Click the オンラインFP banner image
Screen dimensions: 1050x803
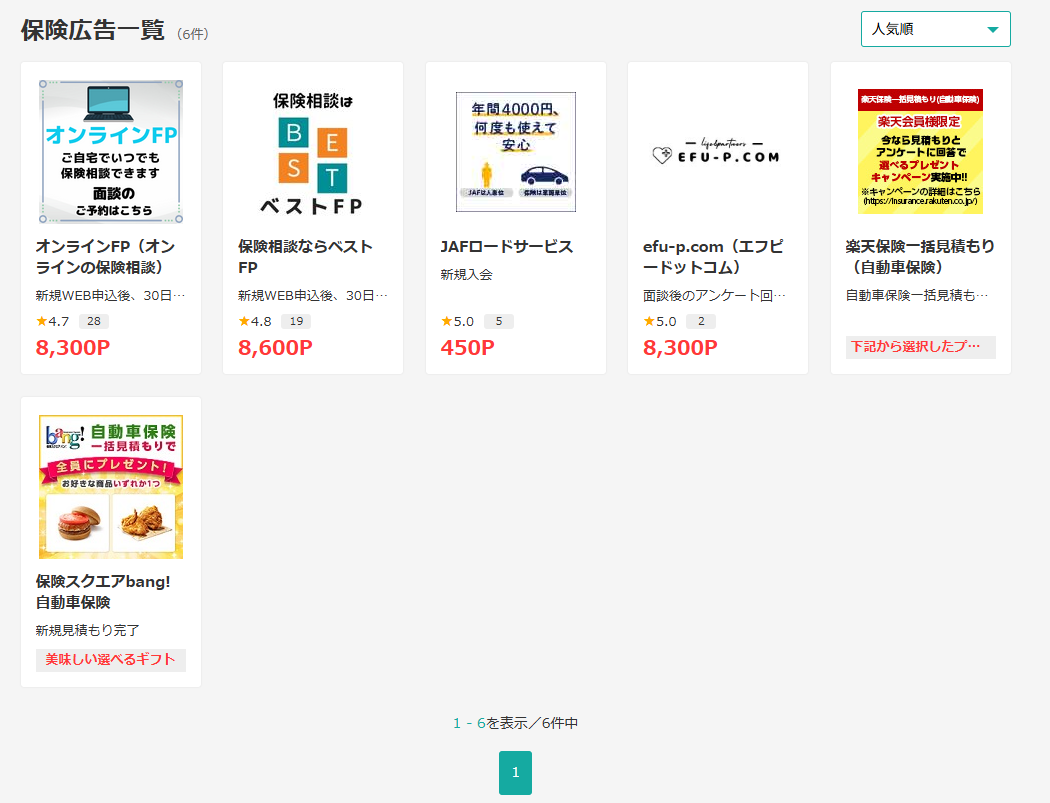click(111, 151)
